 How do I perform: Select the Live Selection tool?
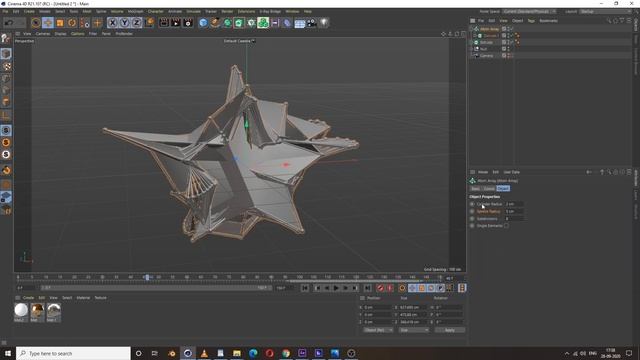click(36, 23)
